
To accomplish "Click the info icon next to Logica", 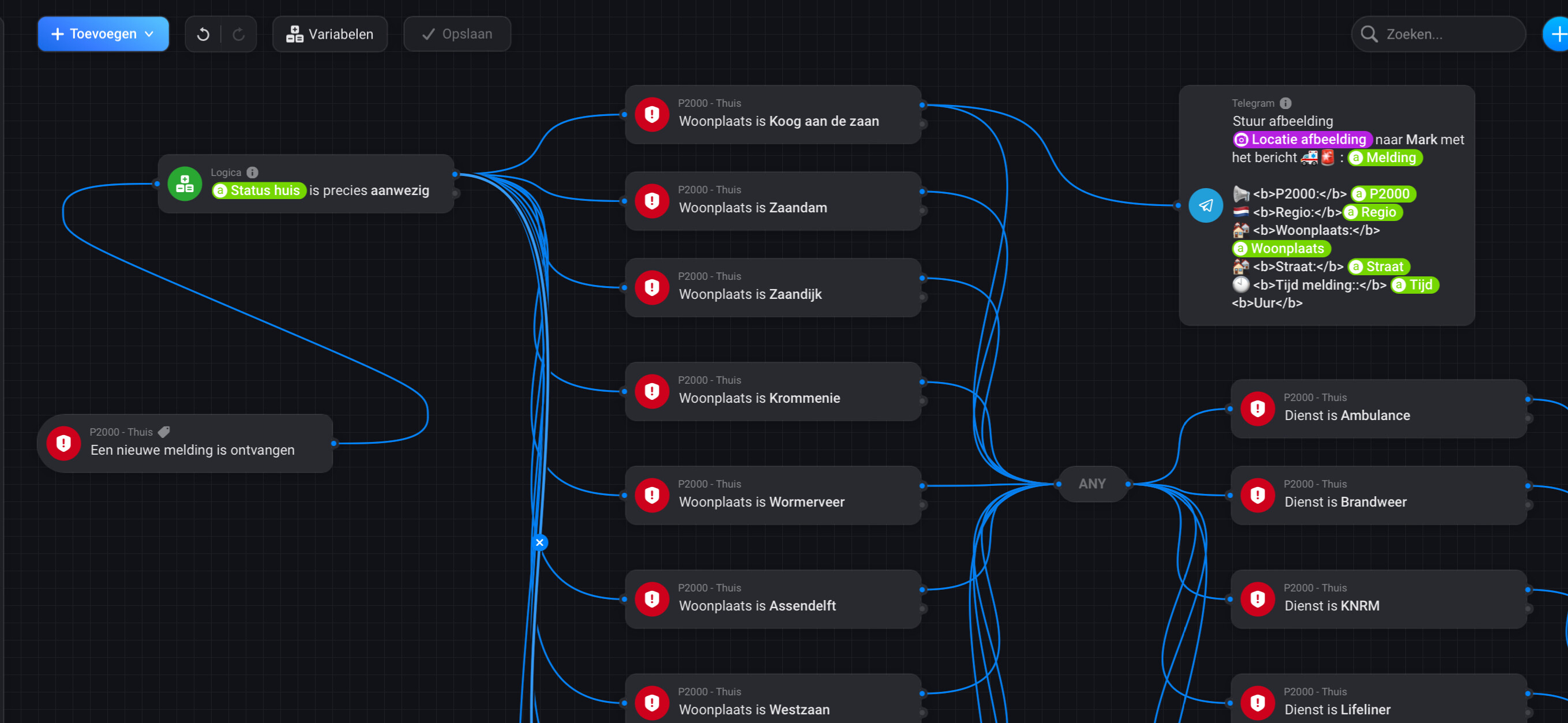I will click(x=253, y=172).
